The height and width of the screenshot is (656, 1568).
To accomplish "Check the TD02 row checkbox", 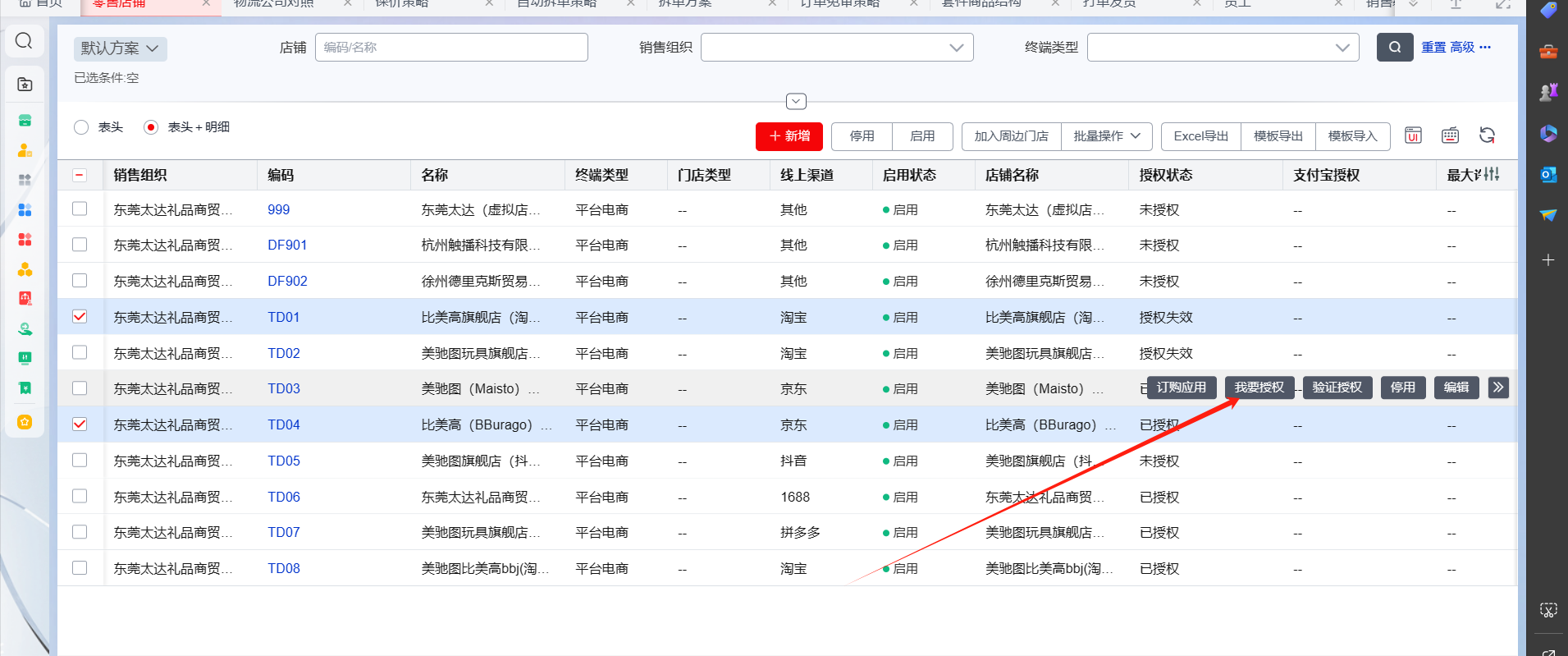I will point(80,352).
